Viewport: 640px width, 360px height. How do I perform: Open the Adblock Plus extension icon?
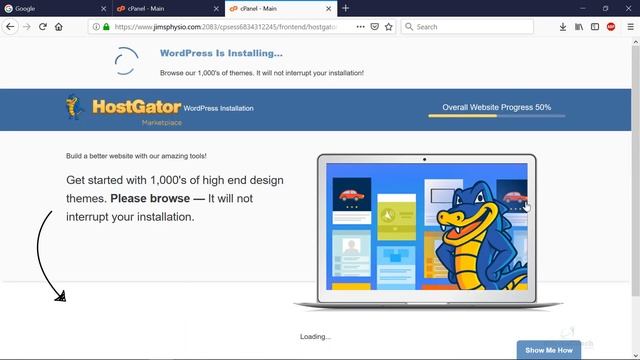(x=611, y=27)
